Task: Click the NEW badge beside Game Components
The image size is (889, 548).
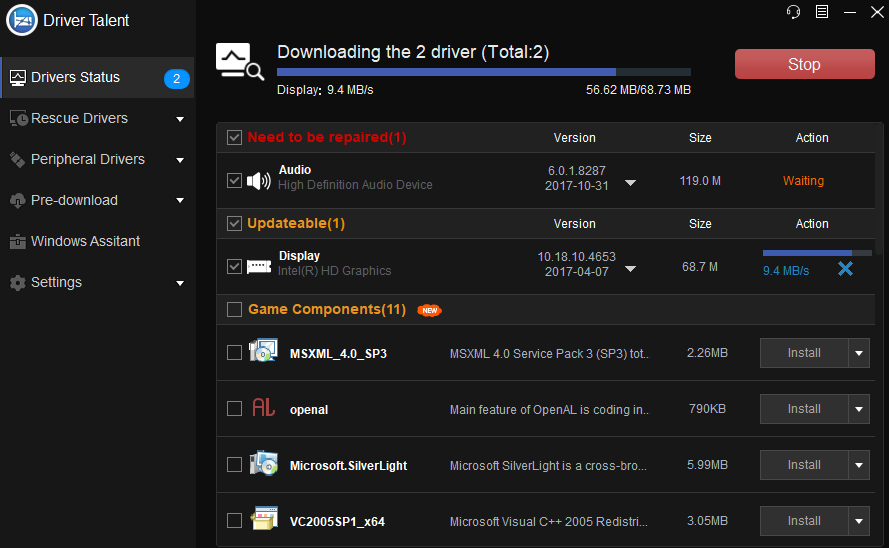Action: [x=429, y=311]
